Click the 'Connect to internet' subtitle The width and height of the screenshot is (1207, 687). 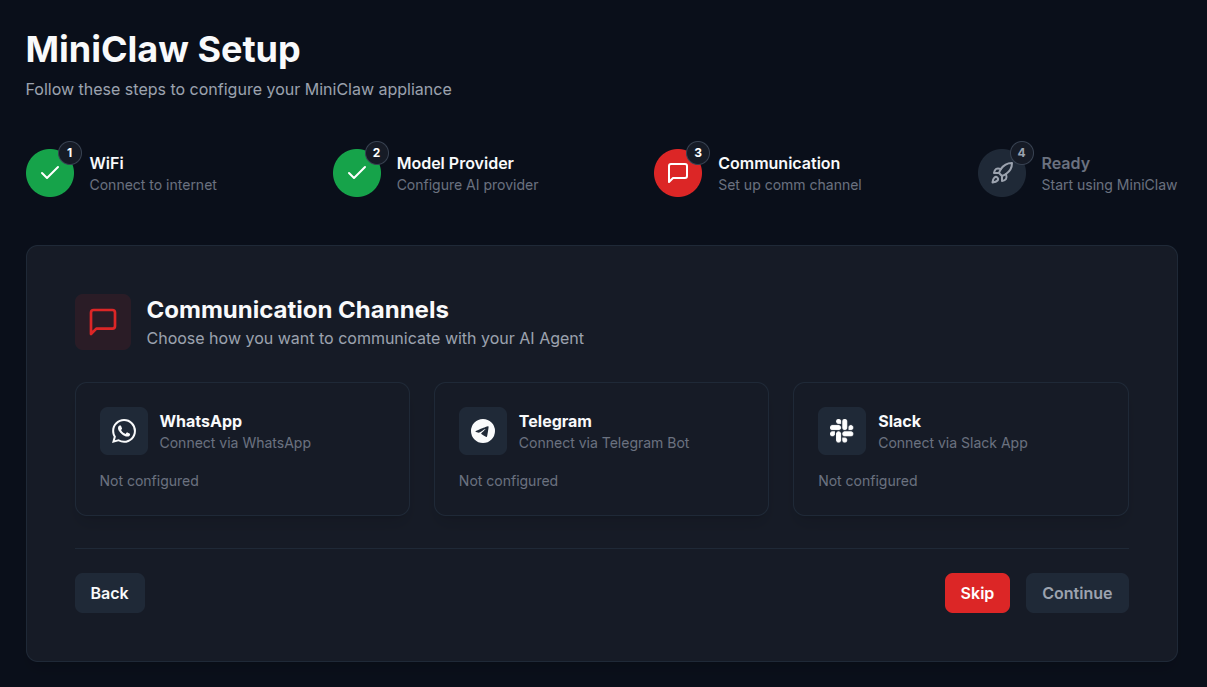(x=153, y=185)
